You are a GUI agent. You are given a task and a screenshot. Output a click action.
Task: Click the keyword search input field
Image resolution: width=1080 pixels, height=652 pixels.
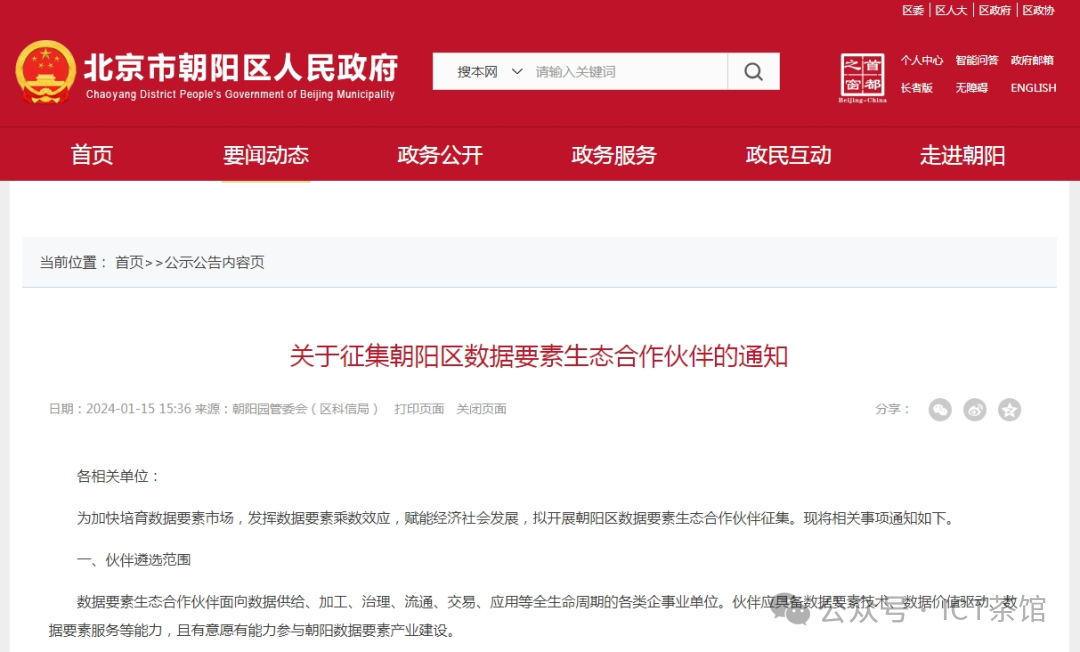(x=628, y=72)
